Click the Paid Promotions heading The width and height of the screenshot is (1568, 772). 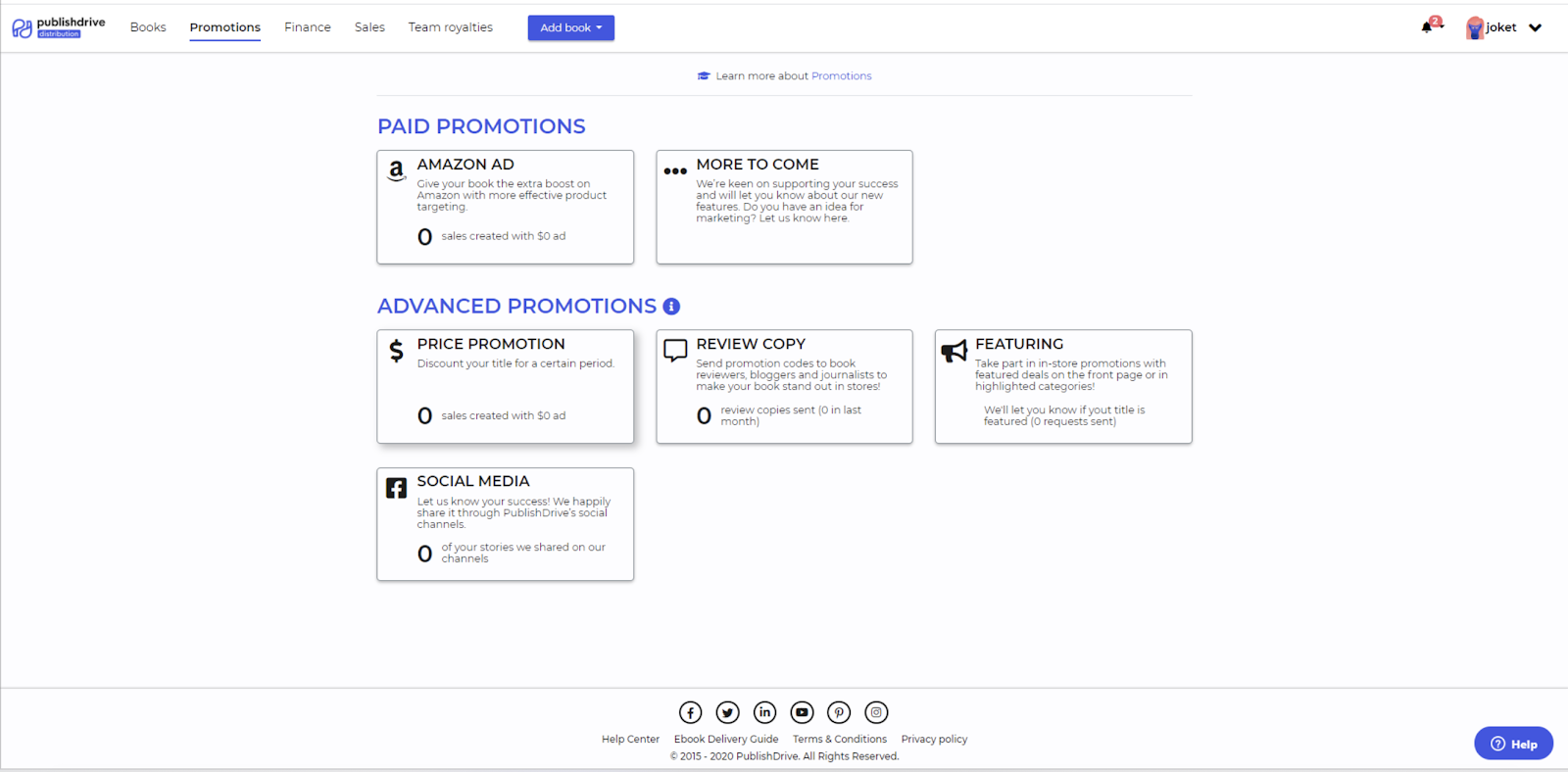[x=481, y=126]
